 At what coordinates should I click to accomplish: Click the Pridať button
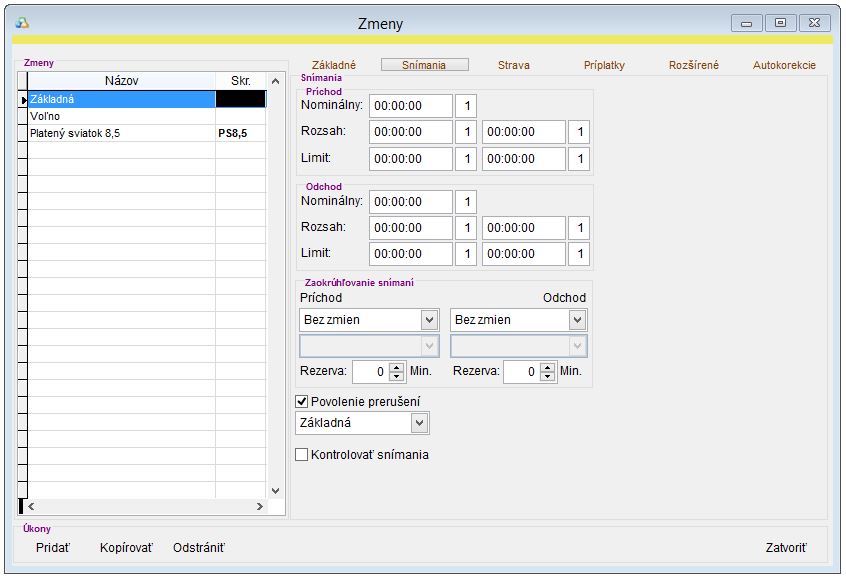(53, 548)
